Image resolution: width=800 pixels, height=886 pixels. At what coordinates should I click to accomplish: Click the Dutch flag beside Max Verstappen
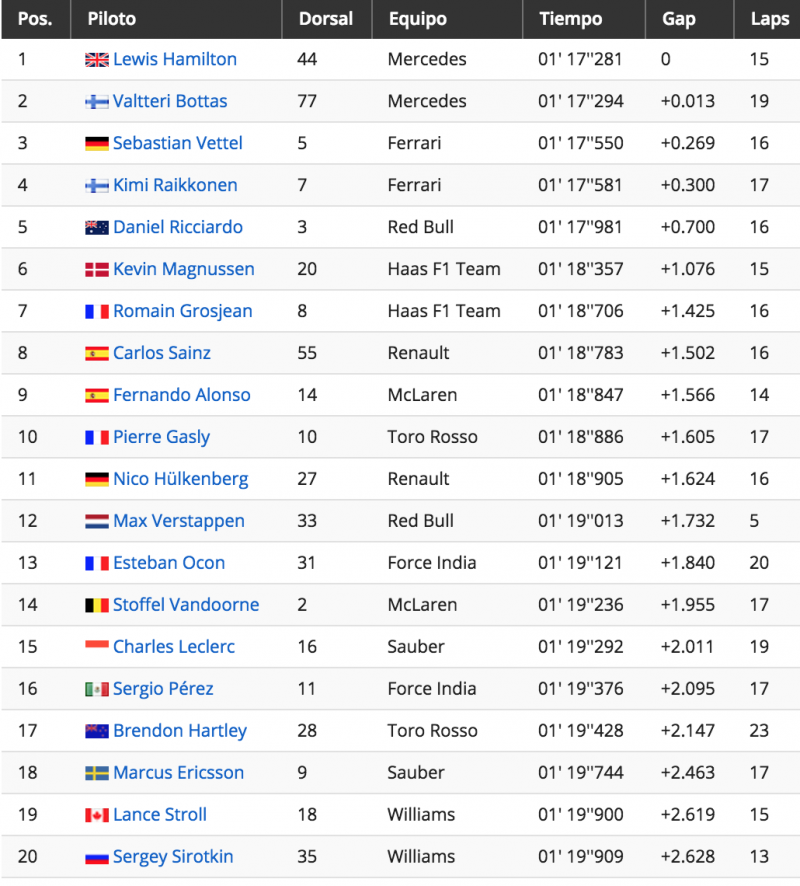[x=97, y=522]
